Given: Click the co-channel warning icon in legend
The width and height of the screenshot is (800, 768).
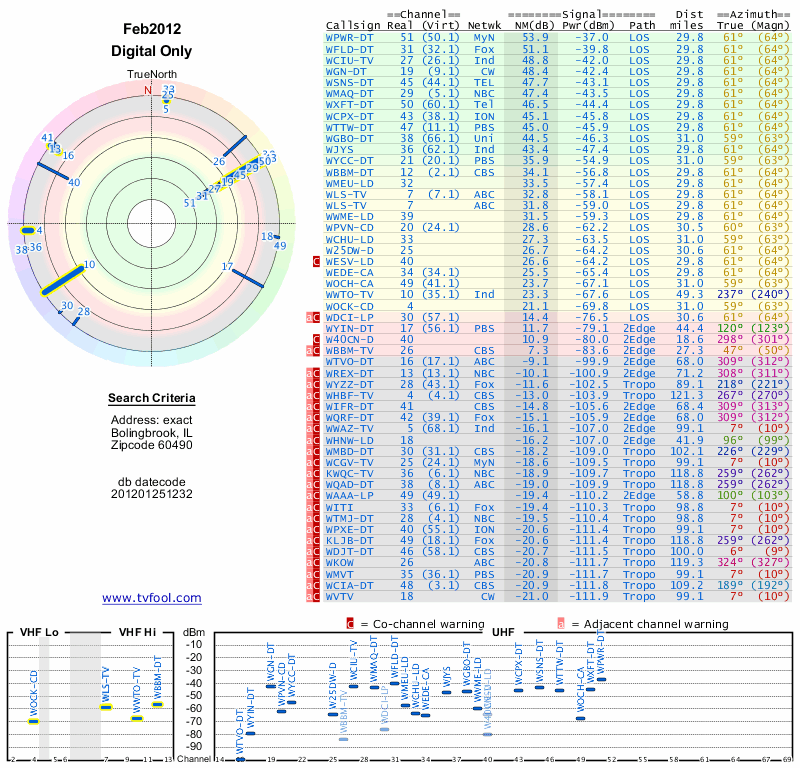Looking at the screenshot, I should (350, 623).
